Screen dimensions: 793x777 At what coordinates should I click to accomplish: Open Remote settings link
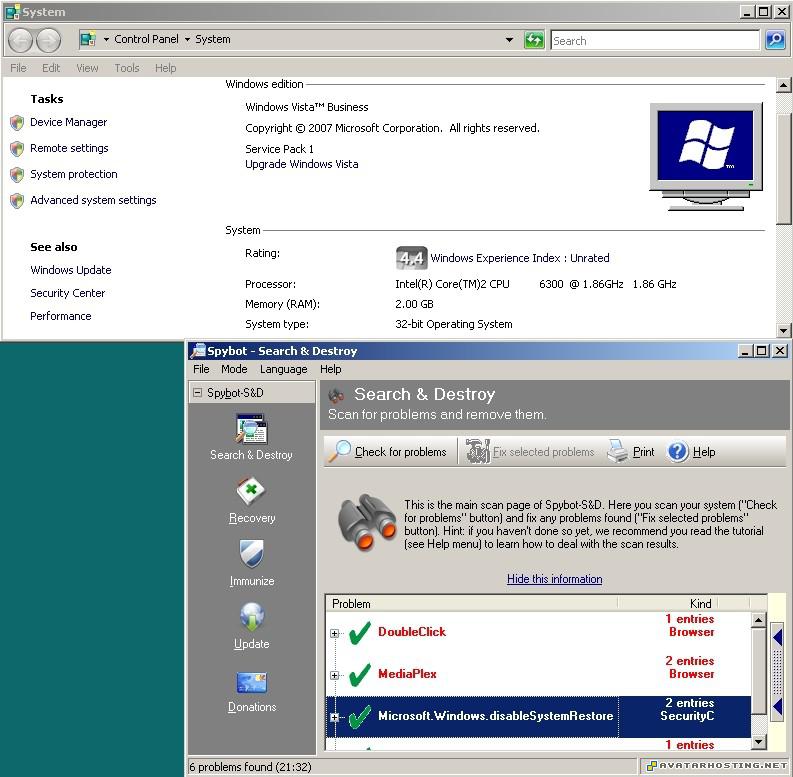69,148
